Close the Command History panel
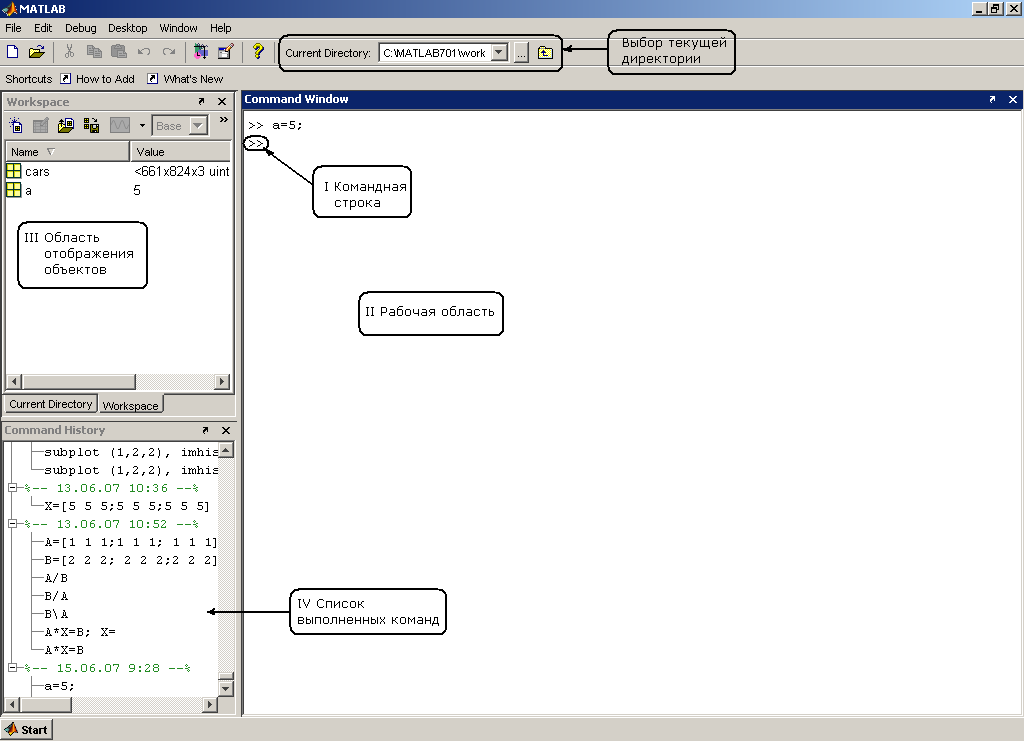This screenshot has width=1024, height=742. pos(226,430)
